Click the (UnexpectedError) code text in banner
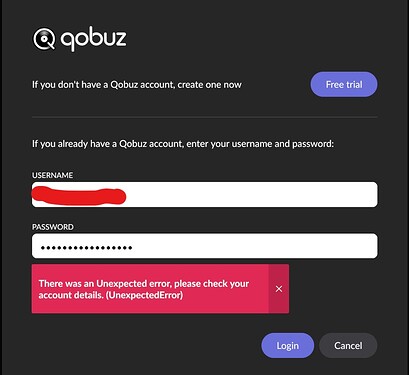409x375 pixels. coord(144,295)
